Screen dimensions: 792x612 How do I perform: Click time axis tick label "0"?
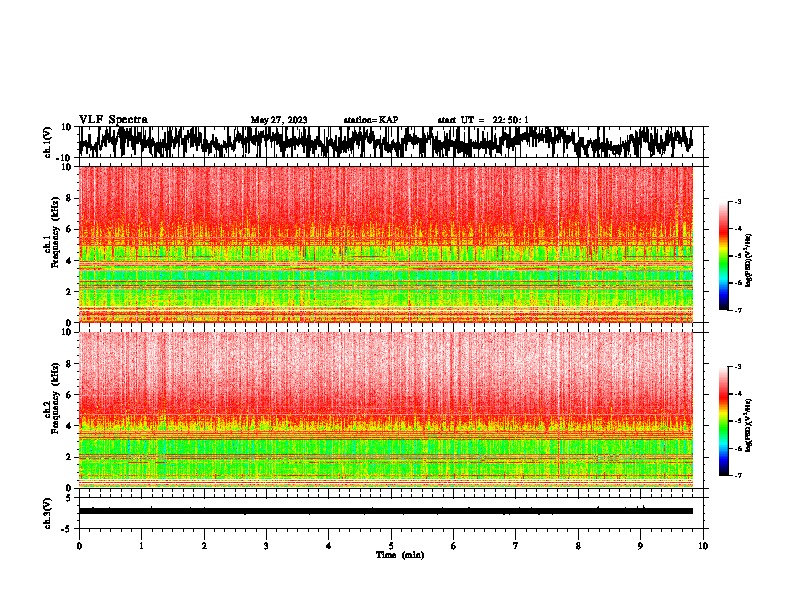click(x=79, y=546)
